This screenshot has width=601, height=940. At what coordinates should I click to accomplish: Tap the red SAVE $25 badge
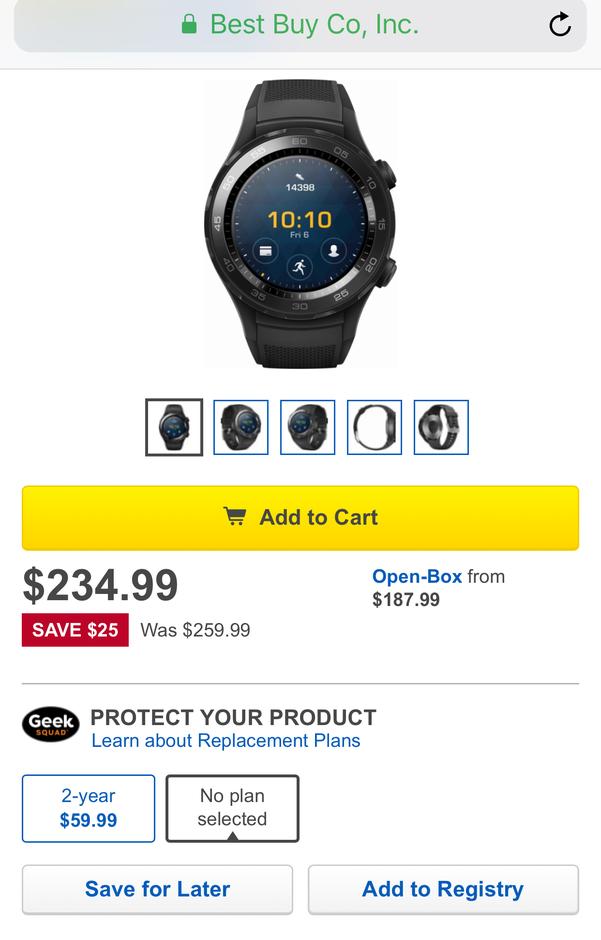(75, 629)
